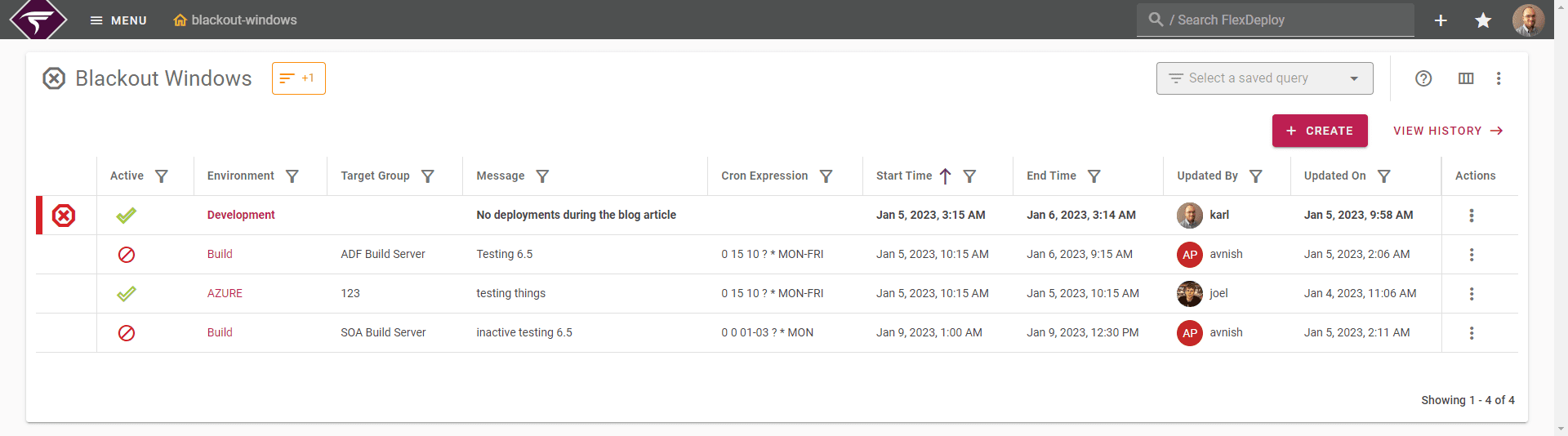
Task: Open the column chooser icon
Action: [x=1466, y=78]
